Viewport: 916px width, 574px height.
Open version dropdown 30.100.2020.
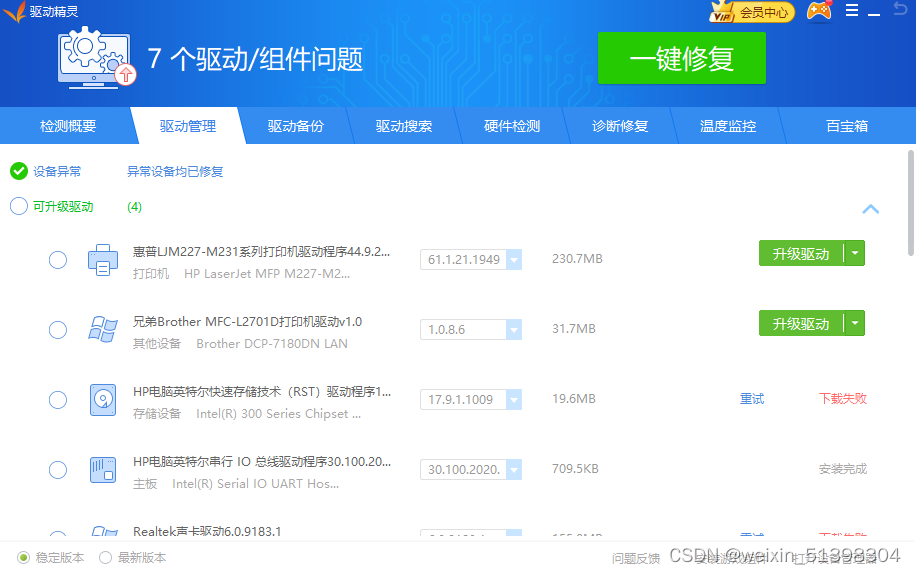tap(514, 469)
